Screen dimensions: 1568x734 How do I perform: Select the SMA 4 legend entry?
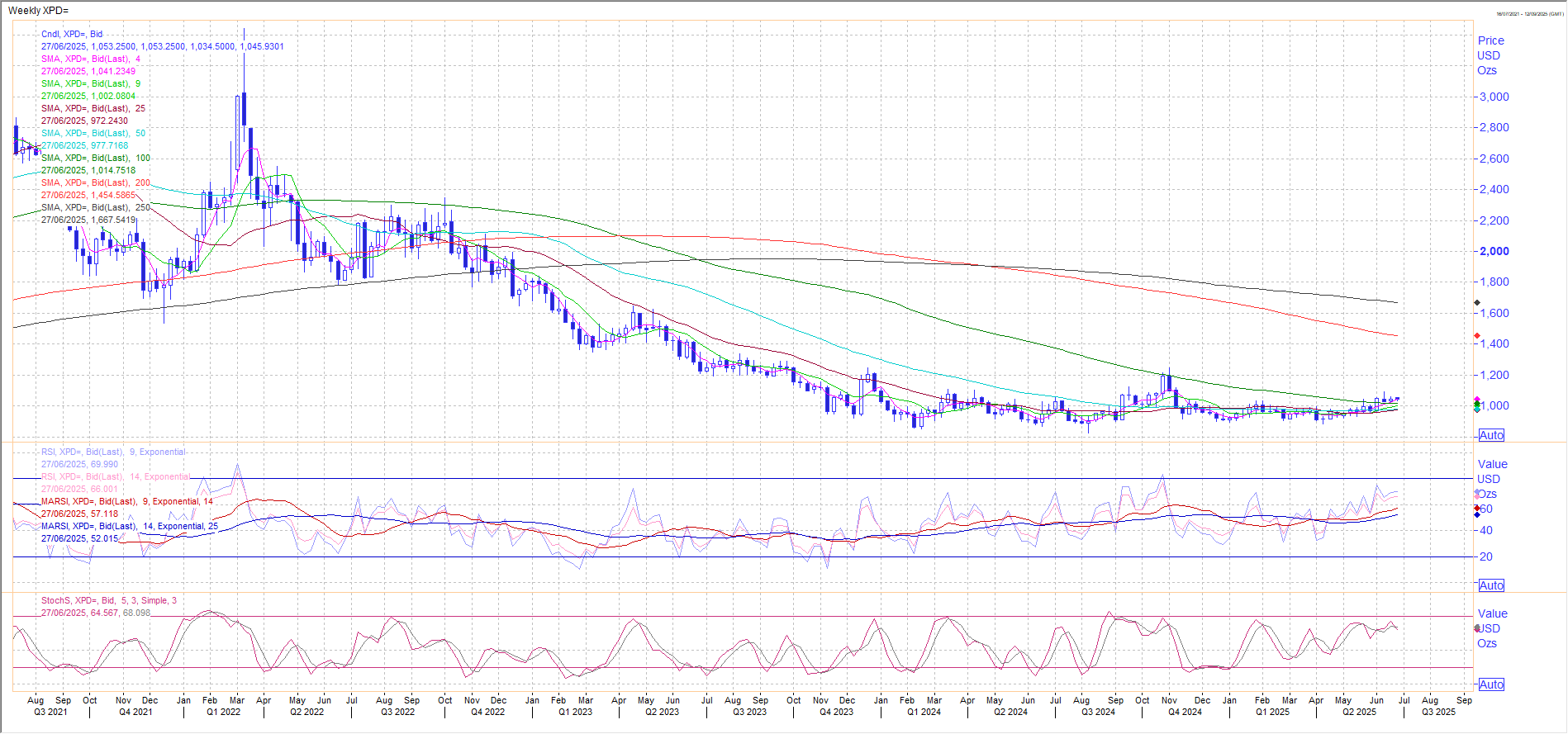tap(91, 59)
